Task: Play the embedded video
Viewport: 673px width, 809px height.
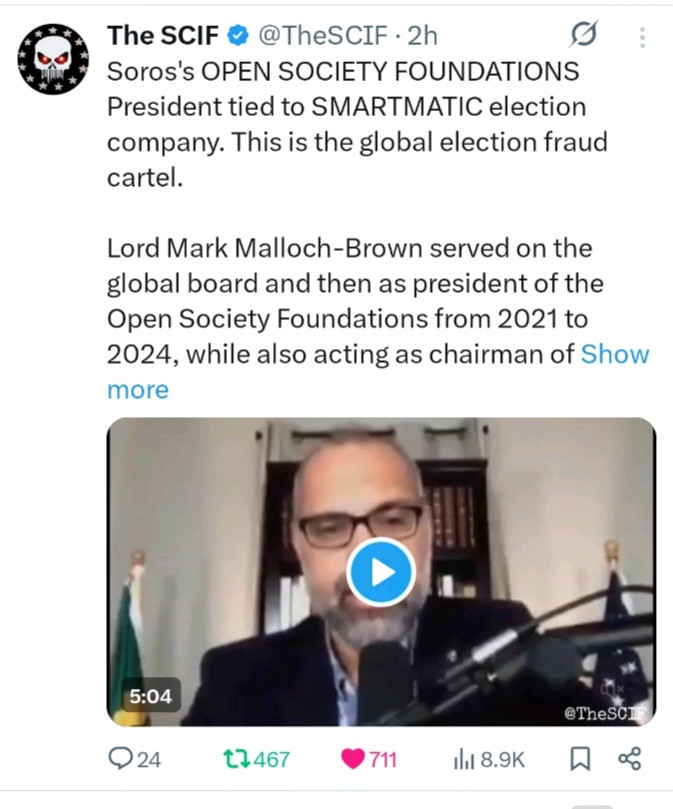Action: coord(381,572)
